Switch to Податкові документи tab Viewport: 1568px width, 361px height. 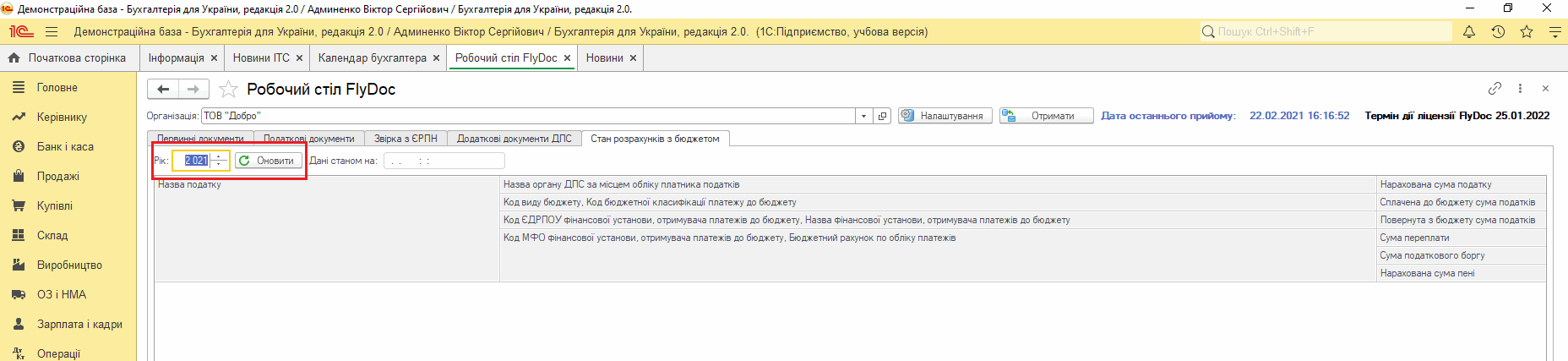[x=309, y=139]
